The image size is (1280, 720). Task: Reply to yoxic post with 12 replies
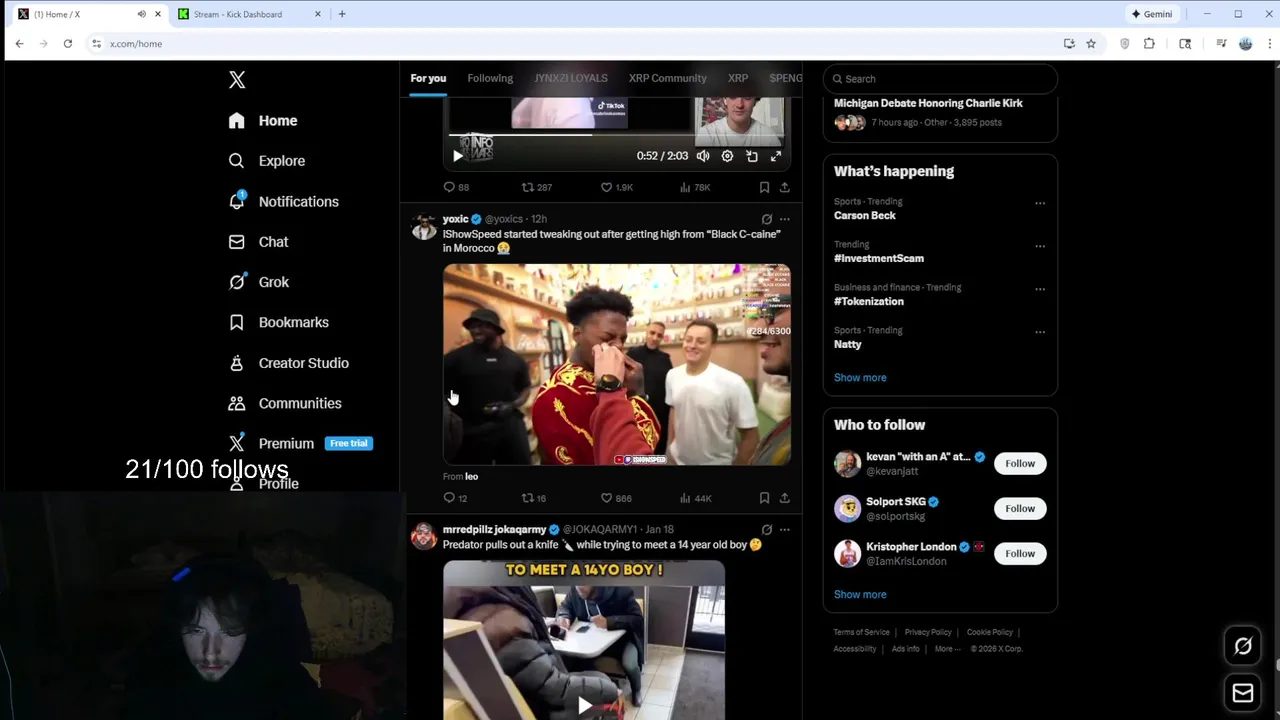pos(455,498)
